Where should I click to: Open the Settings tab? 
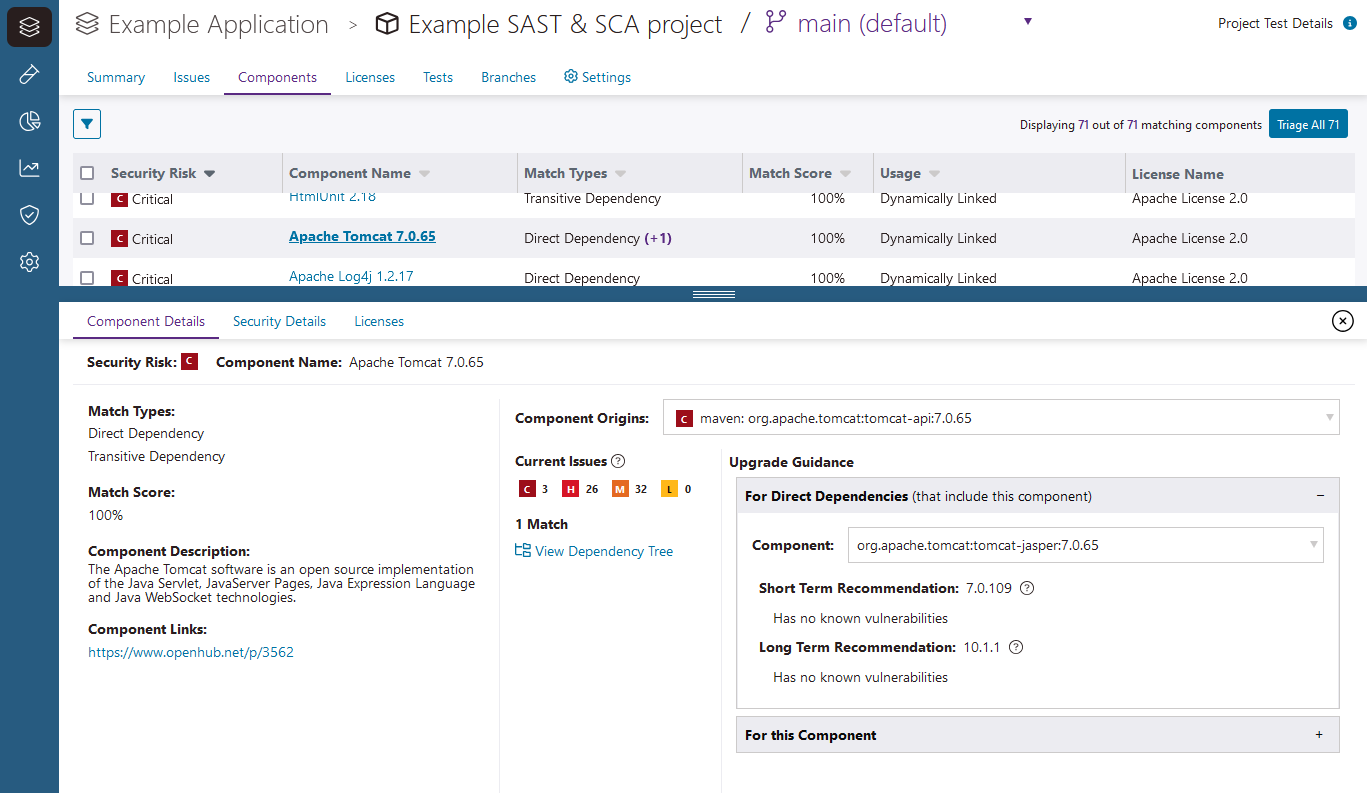pos(597,77)
